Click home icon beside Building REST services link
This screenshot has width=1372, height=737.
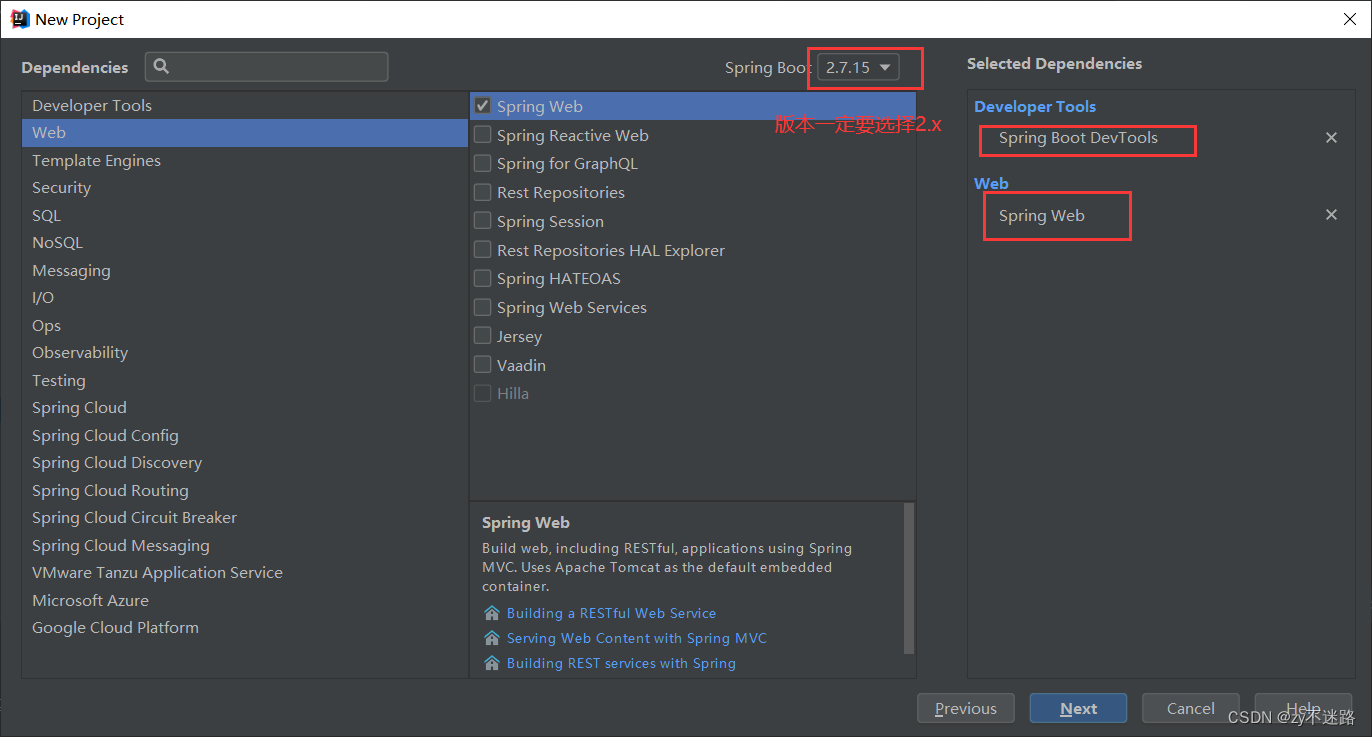tap(491, 663)
